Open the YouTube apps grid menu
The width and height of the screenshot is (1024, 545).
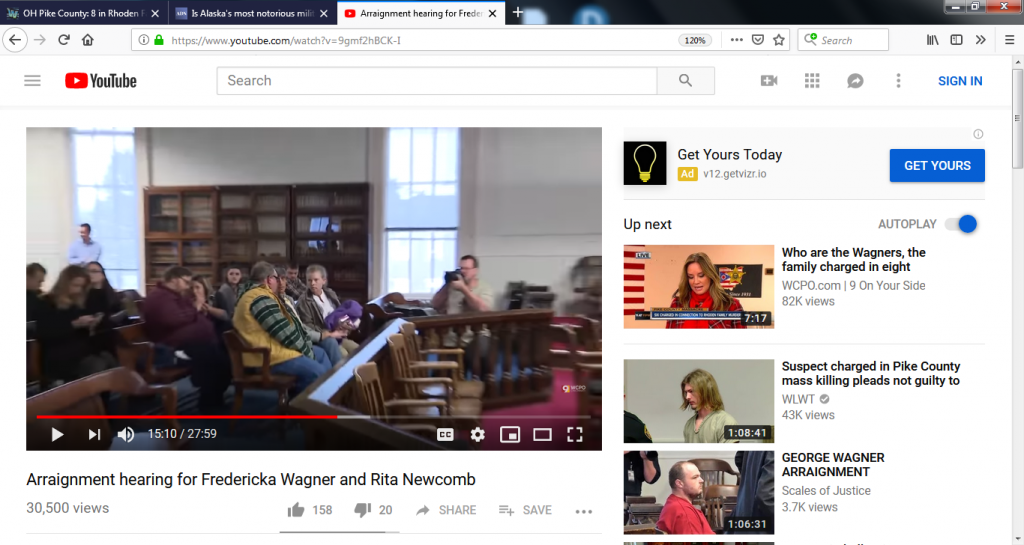[x=812, y=81]
